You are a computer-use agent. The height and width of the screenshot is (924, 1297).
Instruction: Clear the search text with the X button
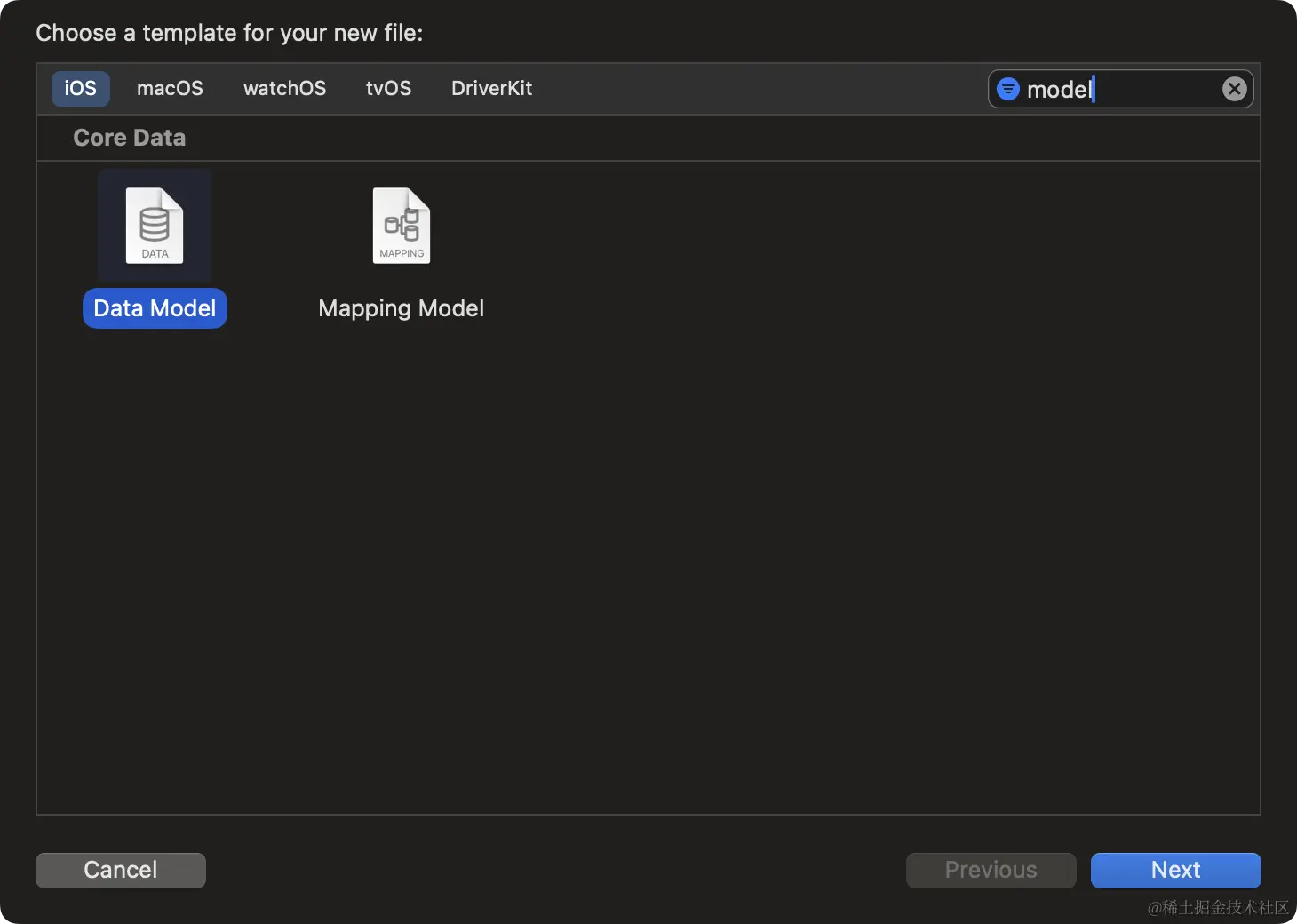[1234, 89]
